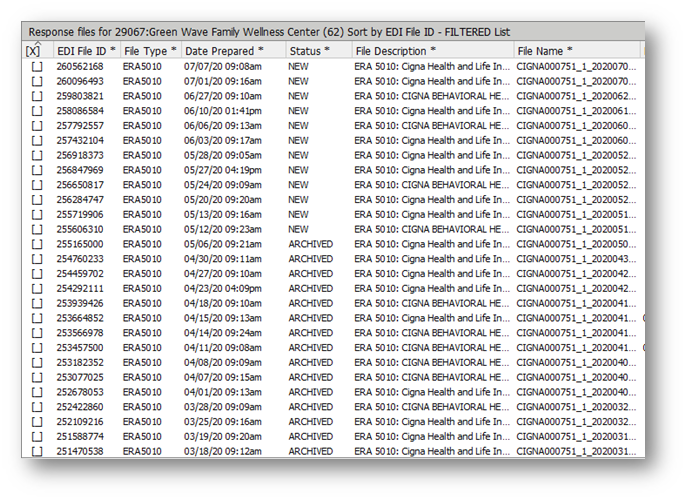Click NEW status on 06/03/20 row
The height and width of the screenshot is (501, 687).
299,140
